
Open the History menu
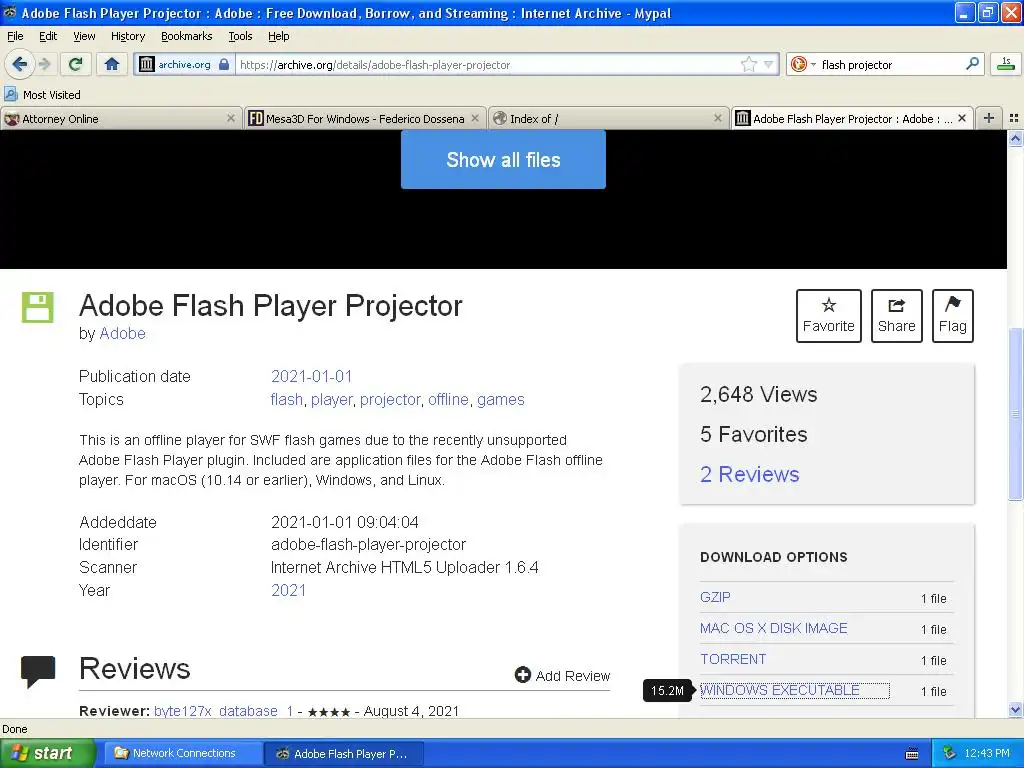[128, 36]
